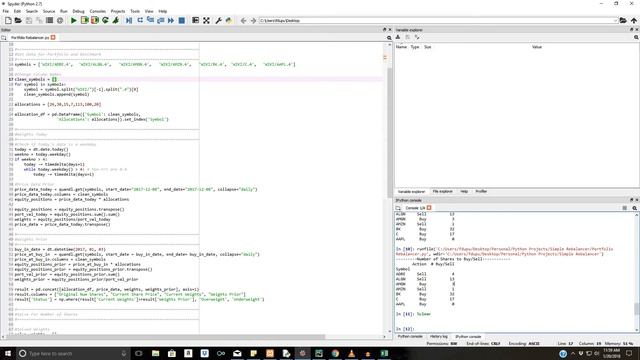Click the Windows taskbar search box
The height and width of the screenshot is (360, 640).
[73, 353]
